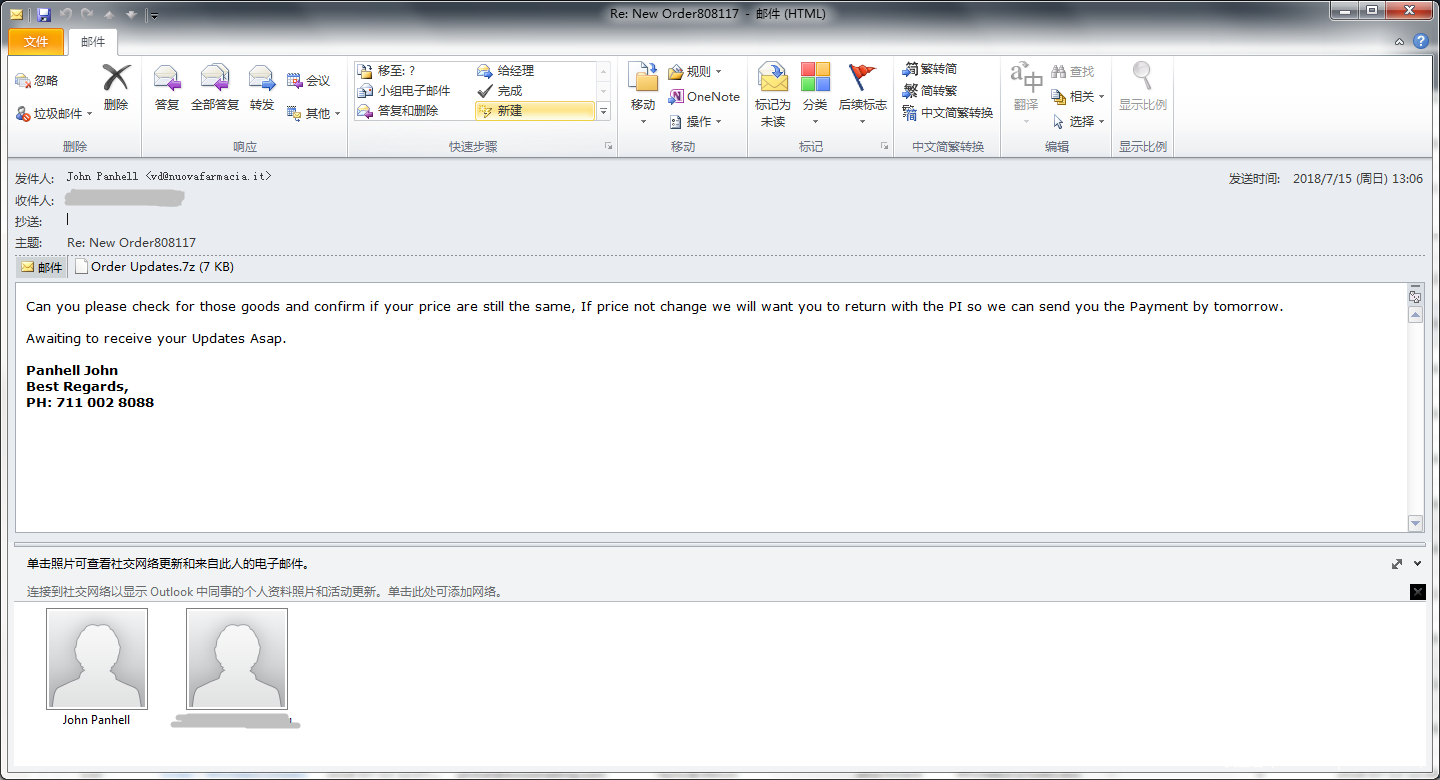Open the 垃圾邮件 (Junk) dropdown

(x=54, y=113)
